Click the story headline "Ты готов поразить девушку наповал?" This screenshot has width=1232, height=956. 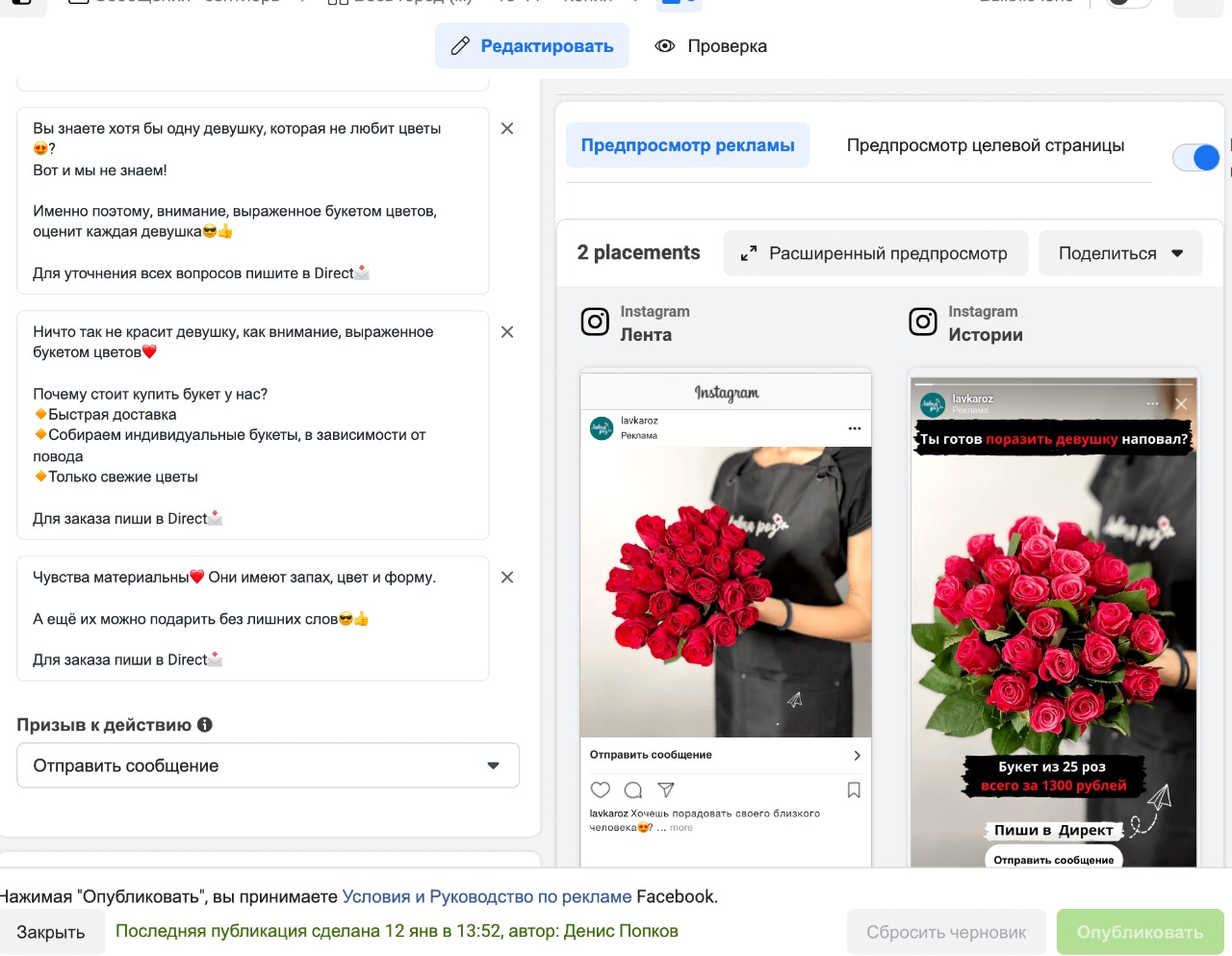[x=1054, y=439]
